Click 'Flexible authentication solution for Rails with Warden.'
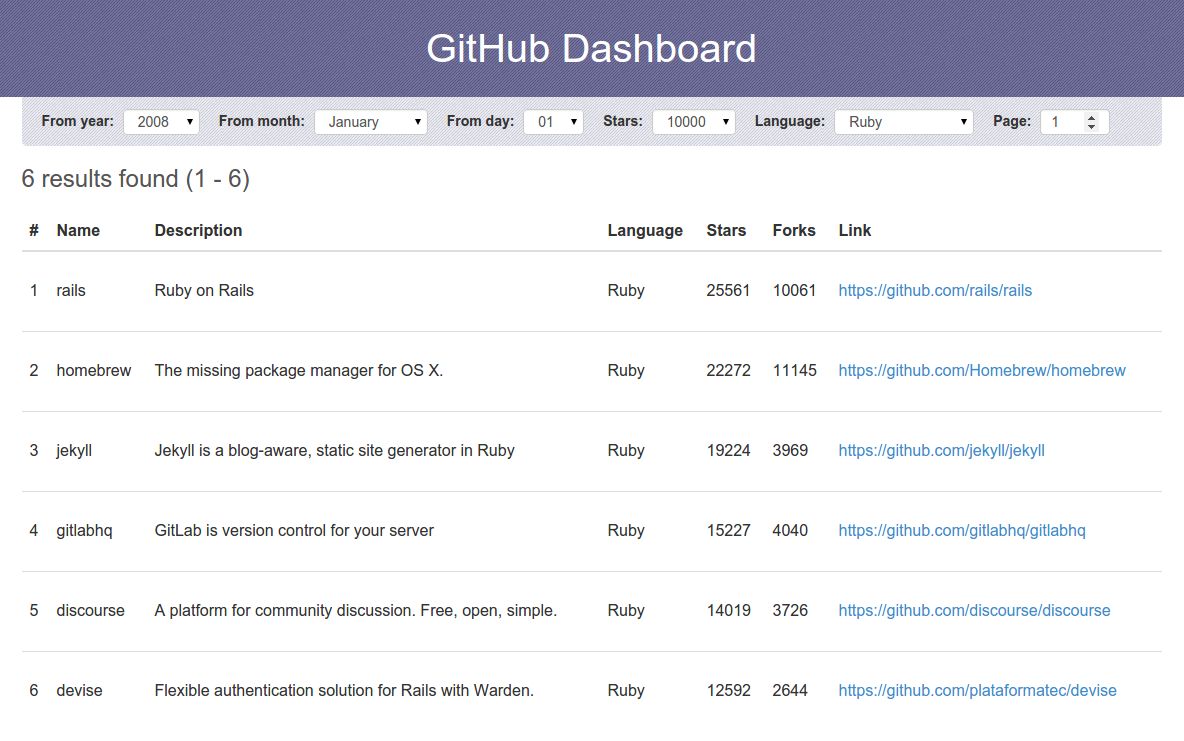 (x=344, y=691)
